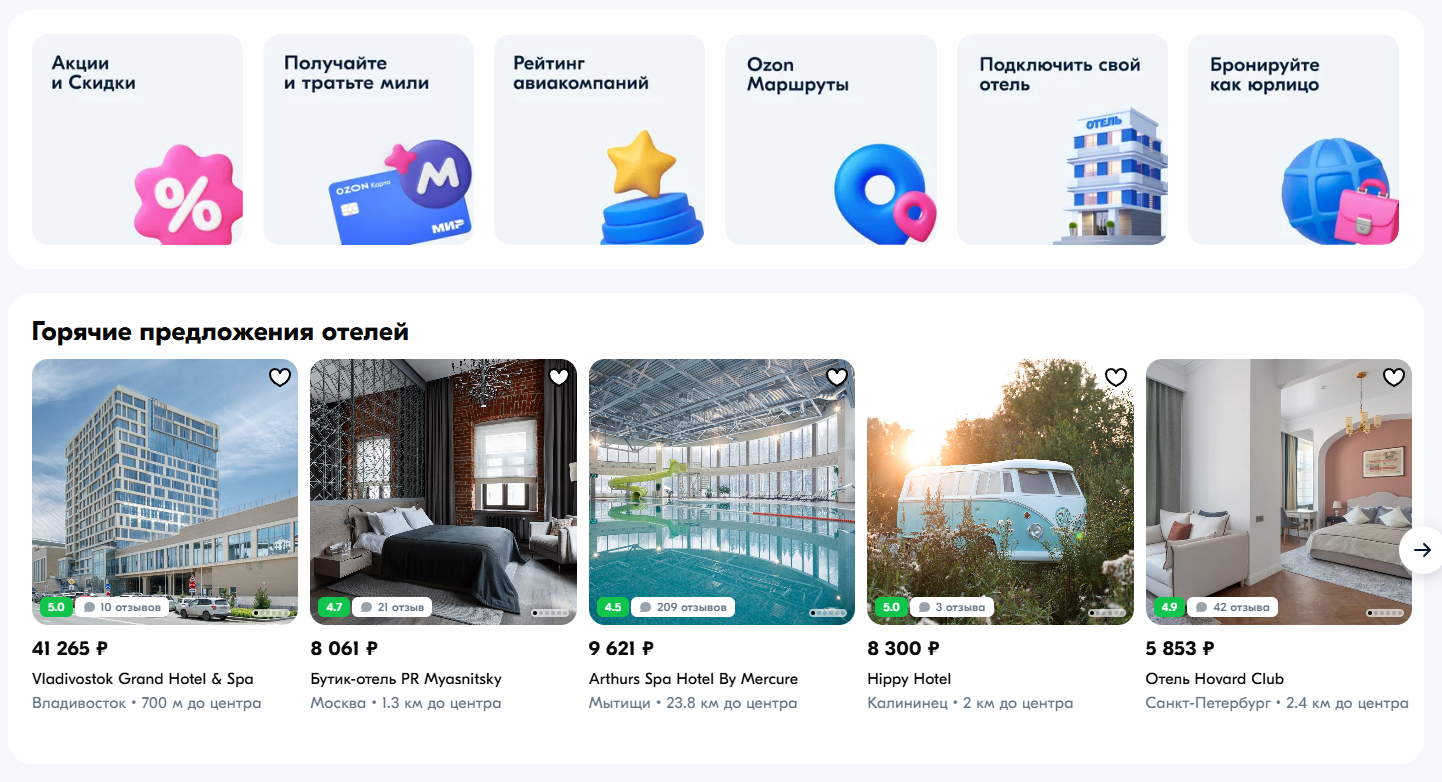Open the Получайте и тратьте мили card tile
Screen dimensions: 1442x782
[x=368, y=139]
